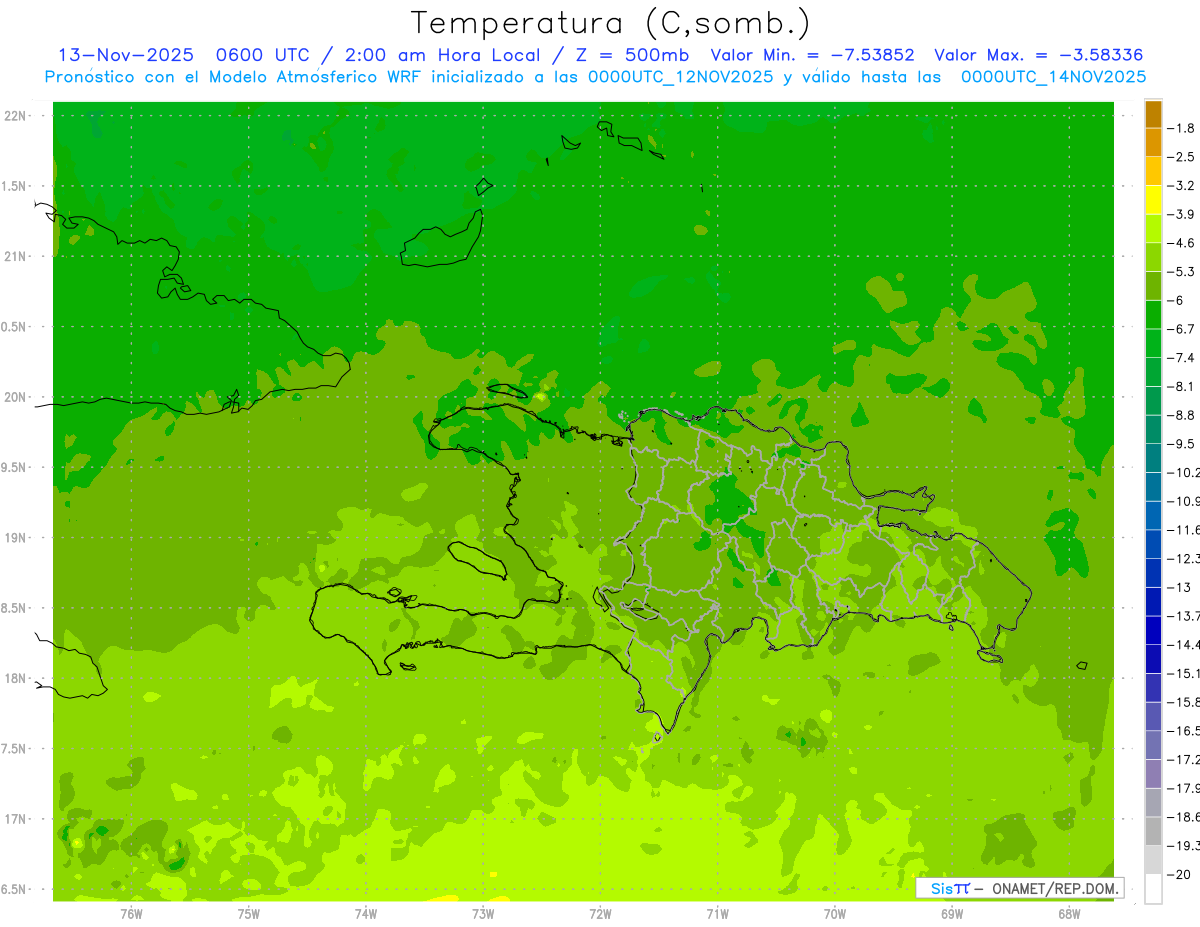Click the gray swatch between -18.6 and -19.3
The width and height of the screenshot is (1200, 927).
(1153, 831)
